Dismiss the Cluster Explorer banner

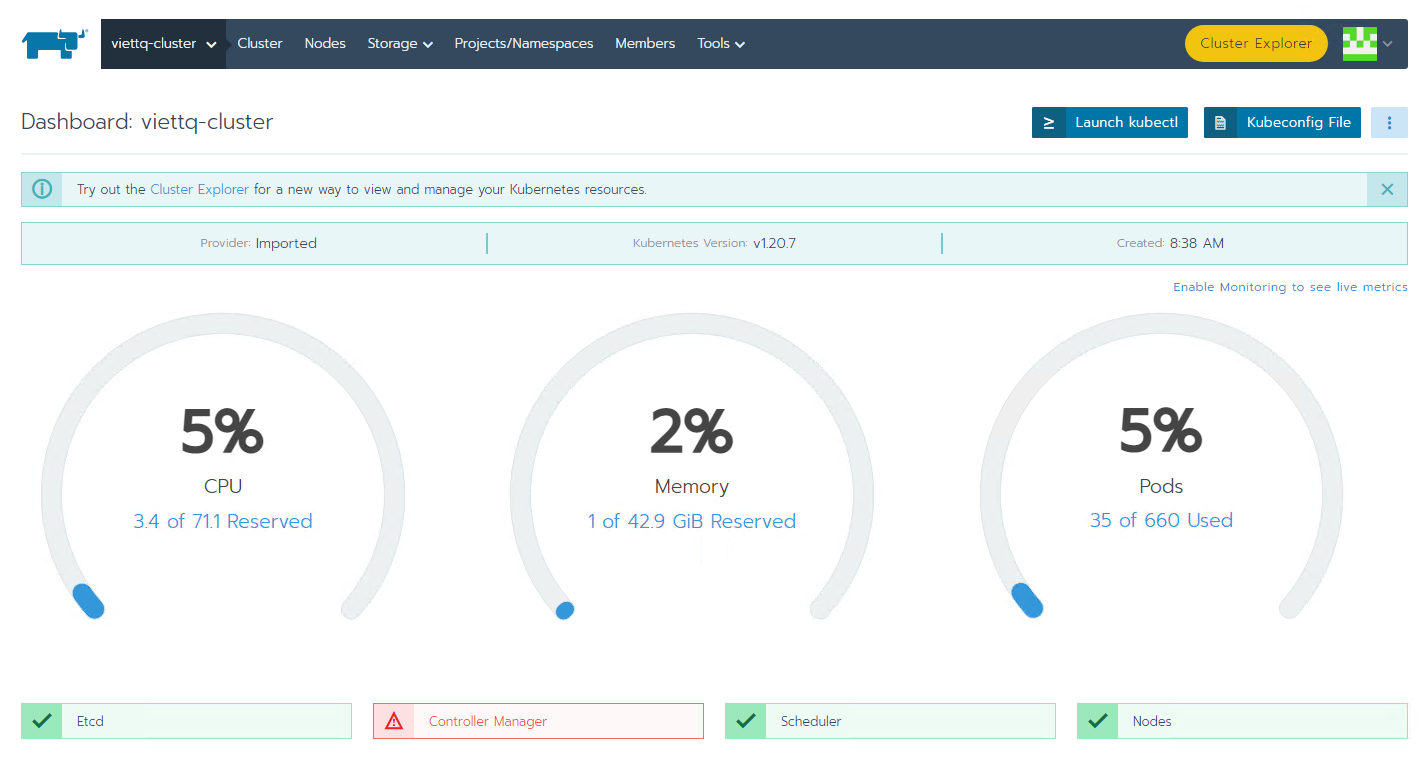(1387, 189)
